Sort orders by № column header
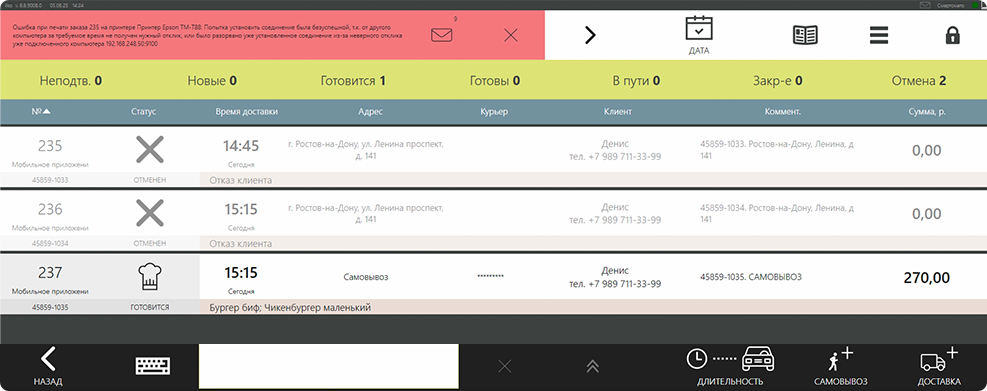987x391 pixels. tap(41, 111)
